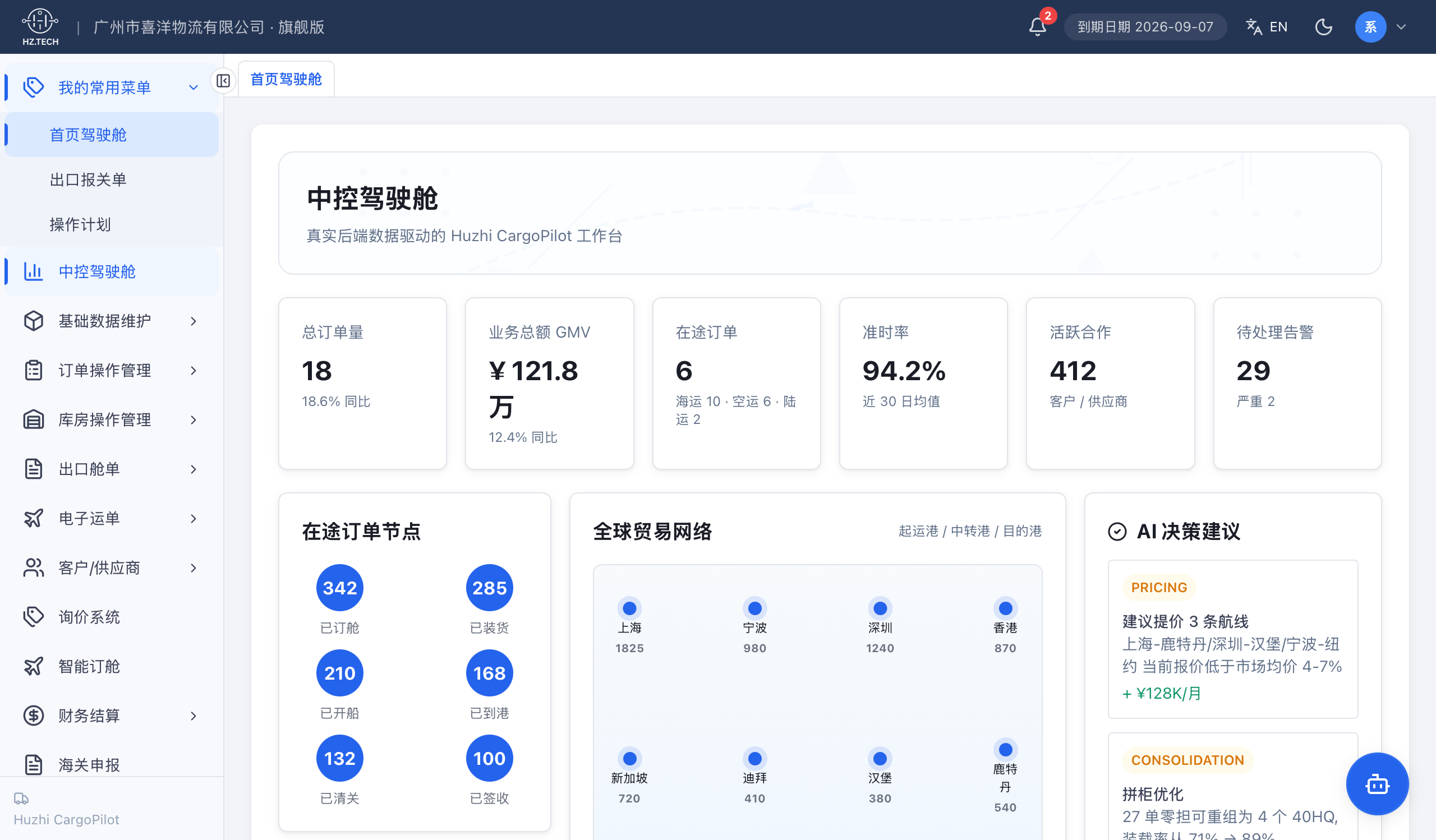The height and width of the screenshot is (840, 1436).
Task: Expand the 基础数据维护 submenu arrow
Action: [193, 321]
